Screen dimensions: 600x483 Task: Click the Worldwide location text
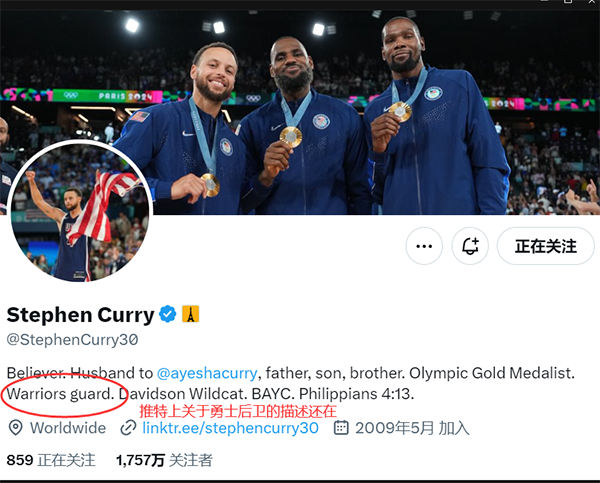(68, 428)
